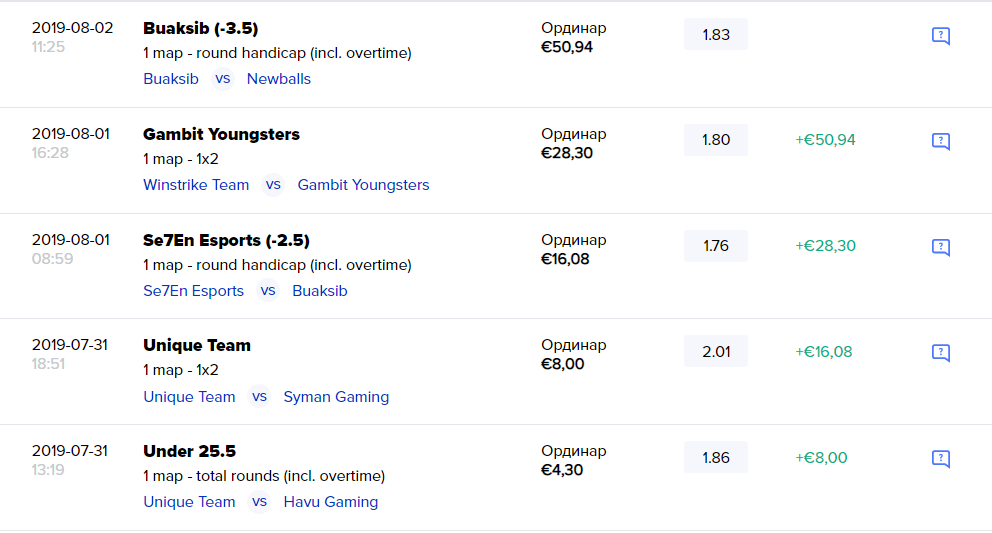Click the 1.76 odds box
Image resolution: width=992 pixels, height=533 pixels.
tap(716, 246)
